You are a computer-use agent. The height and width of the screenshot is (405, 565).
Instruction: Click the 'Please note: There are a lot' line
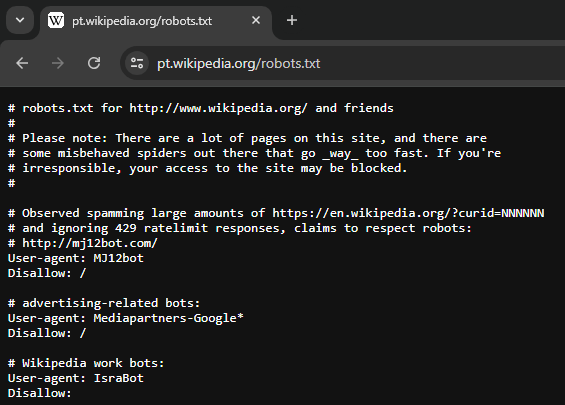(247, 138)
